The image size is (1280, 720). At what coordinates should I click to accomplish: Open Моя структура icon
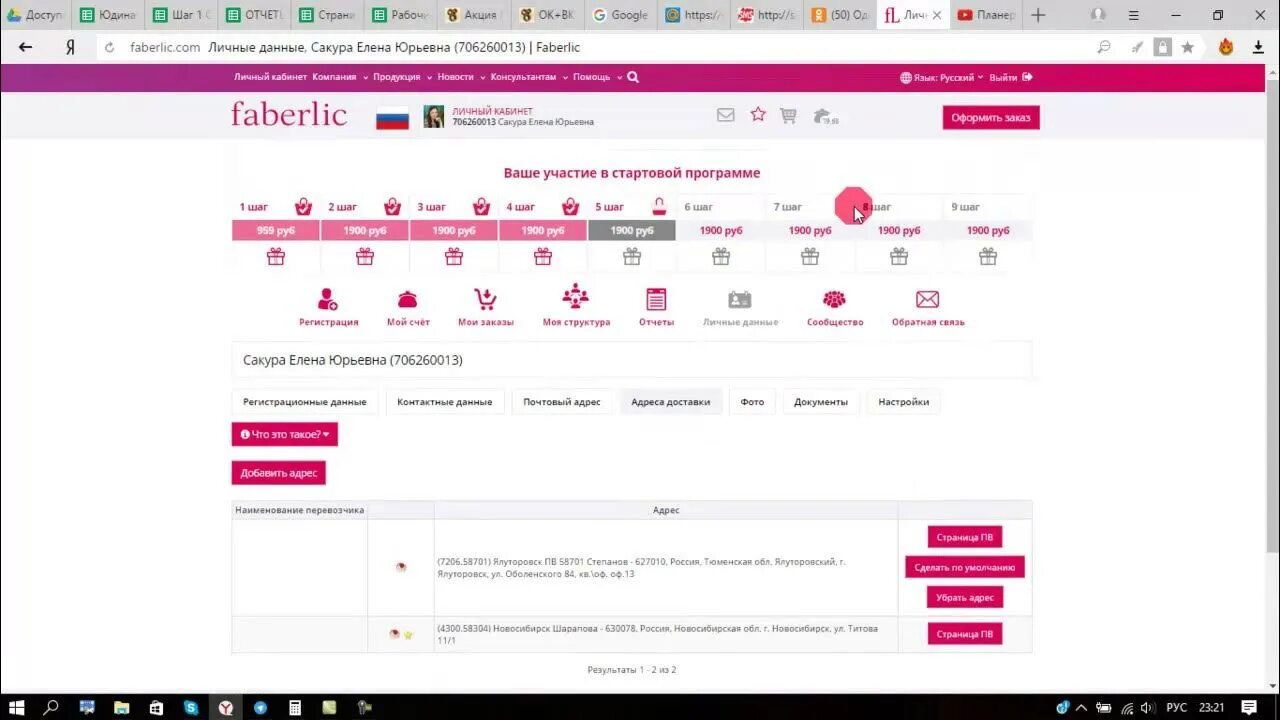click(576, 298)
